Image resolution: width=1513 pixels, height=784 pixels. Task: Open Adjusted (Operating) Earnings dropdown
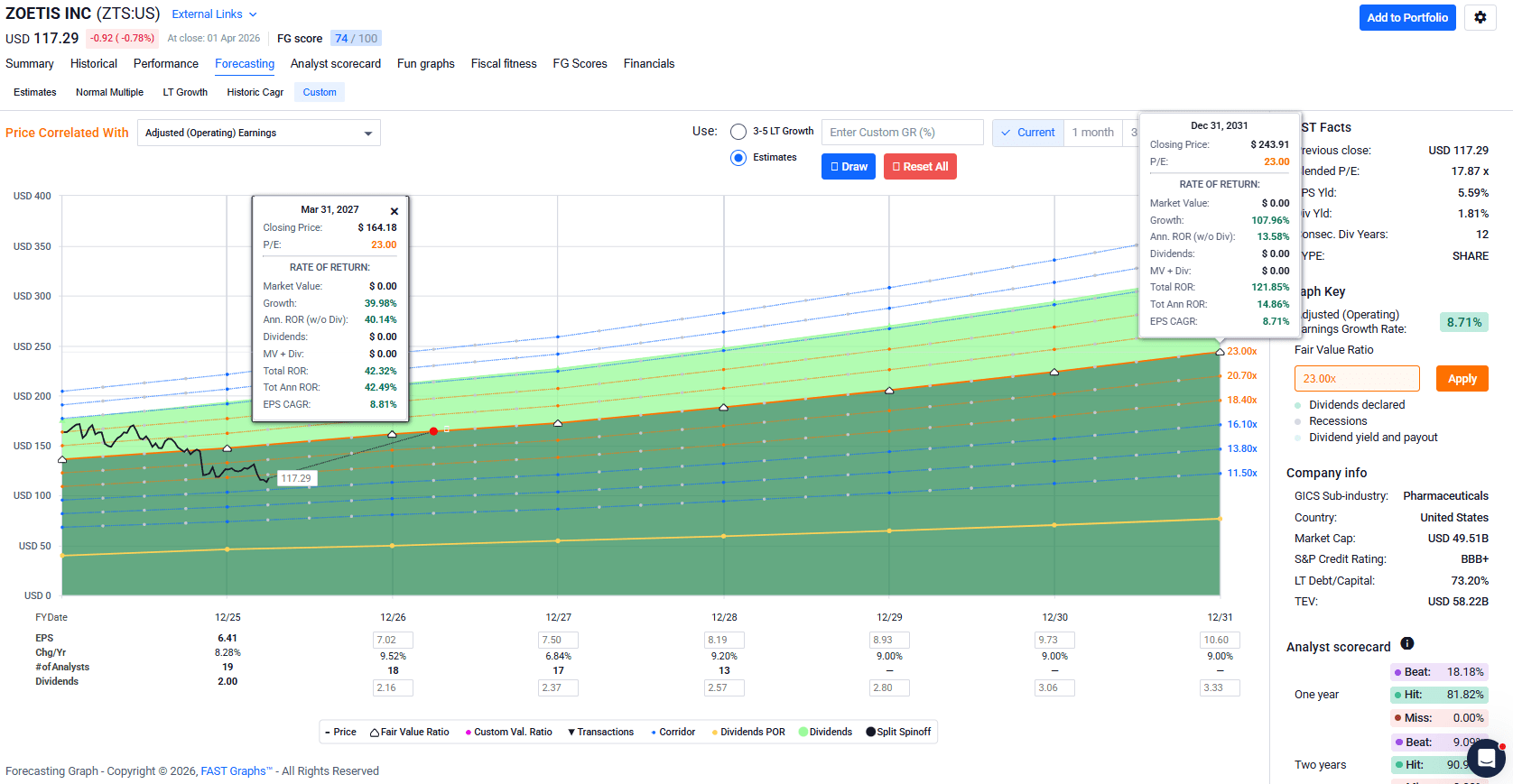259,133
